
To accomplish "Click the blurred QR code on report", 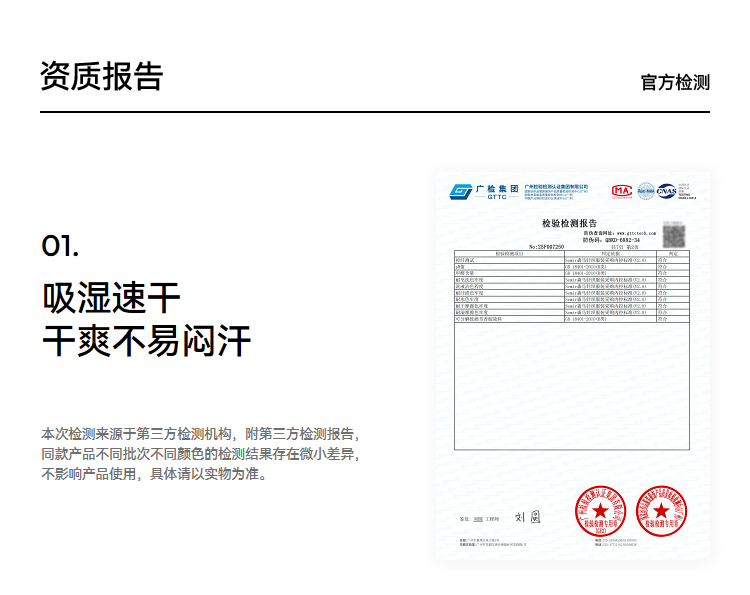I will (673, 234).
